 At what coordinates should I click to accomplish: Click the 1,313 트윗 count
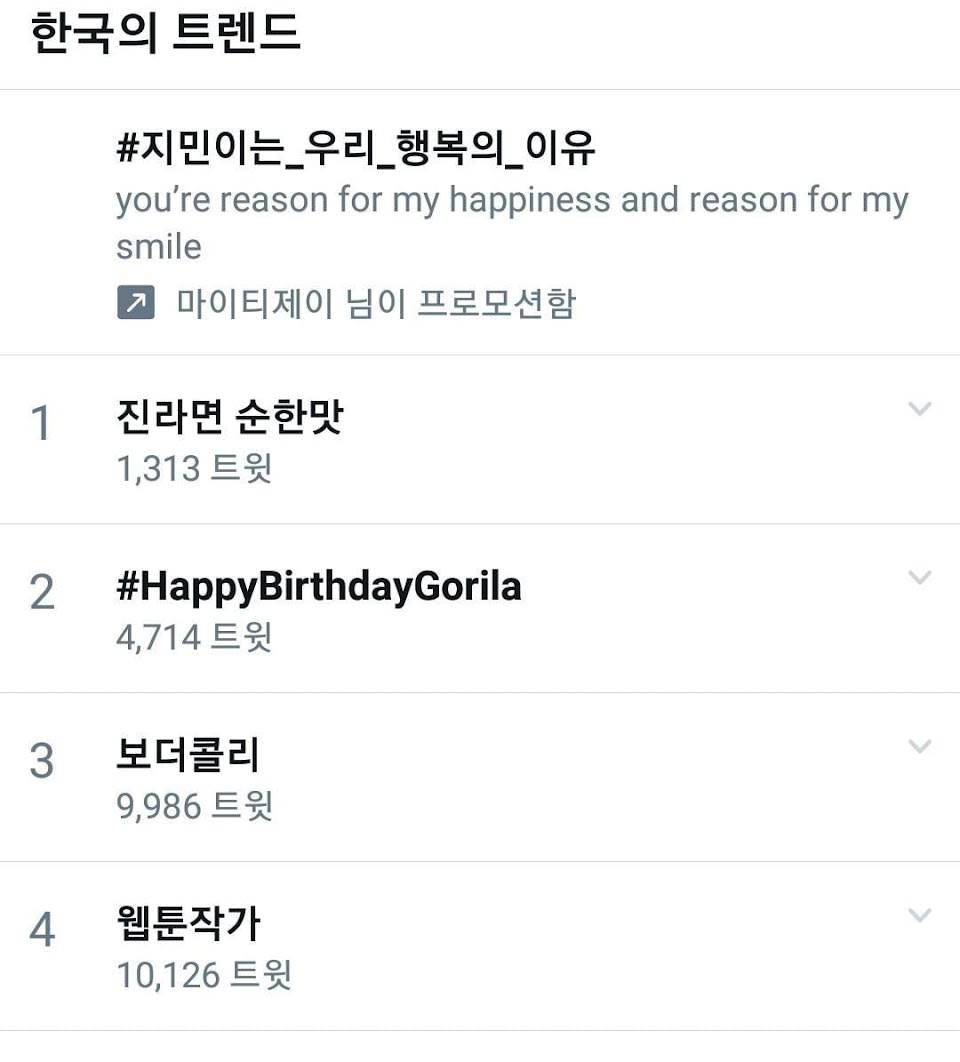click(x=194, y=467)
